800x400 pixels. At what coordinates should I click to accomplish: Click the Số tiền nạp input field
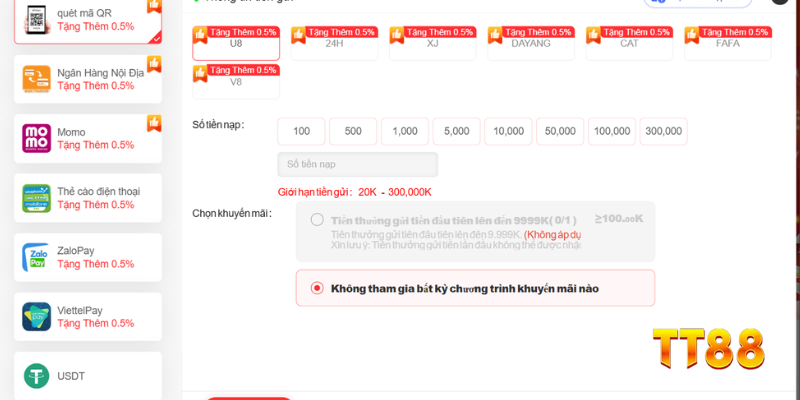pyautogui.click(x=357, y=164)
